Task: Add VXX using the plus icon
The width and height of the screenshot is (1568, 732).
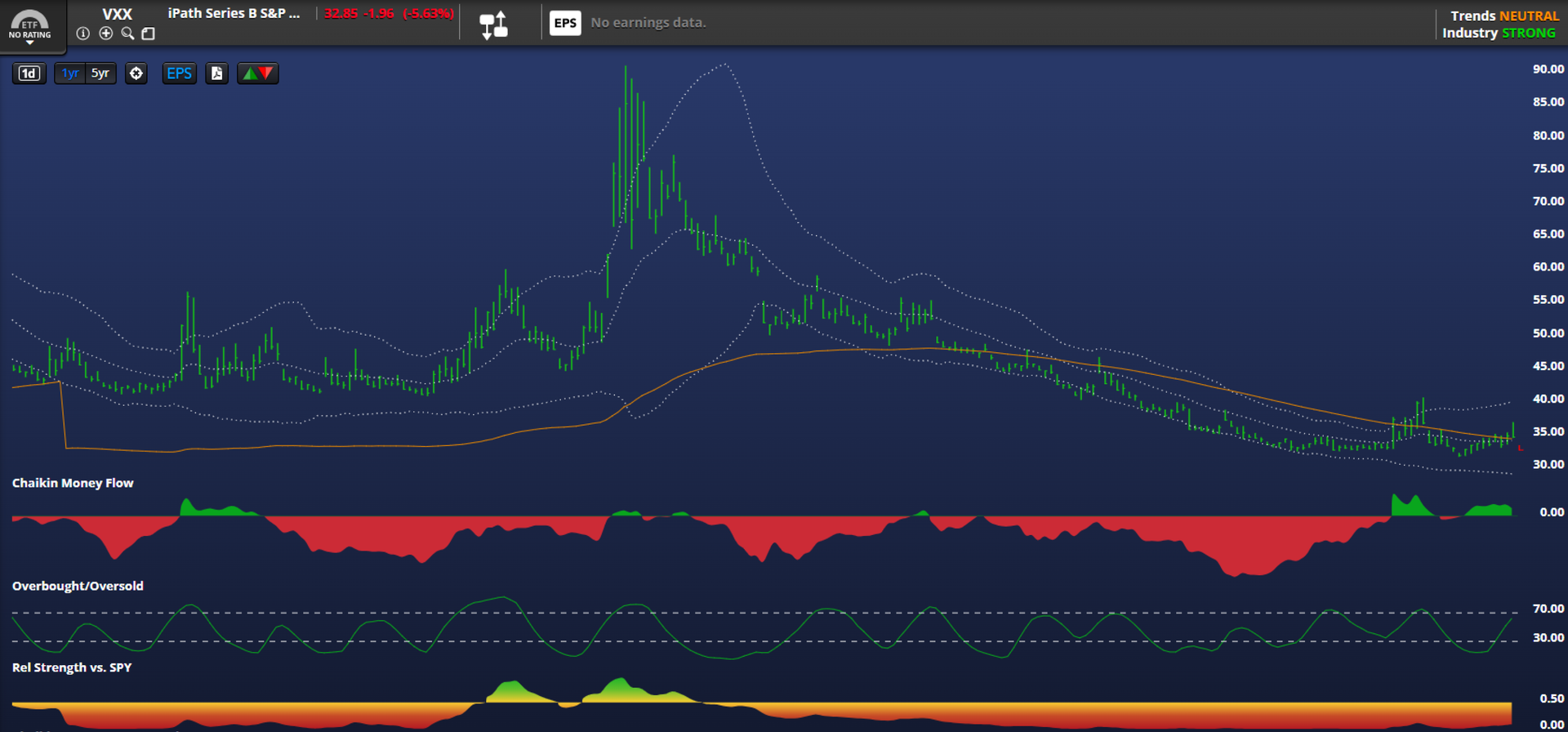Action: [105, 33]
